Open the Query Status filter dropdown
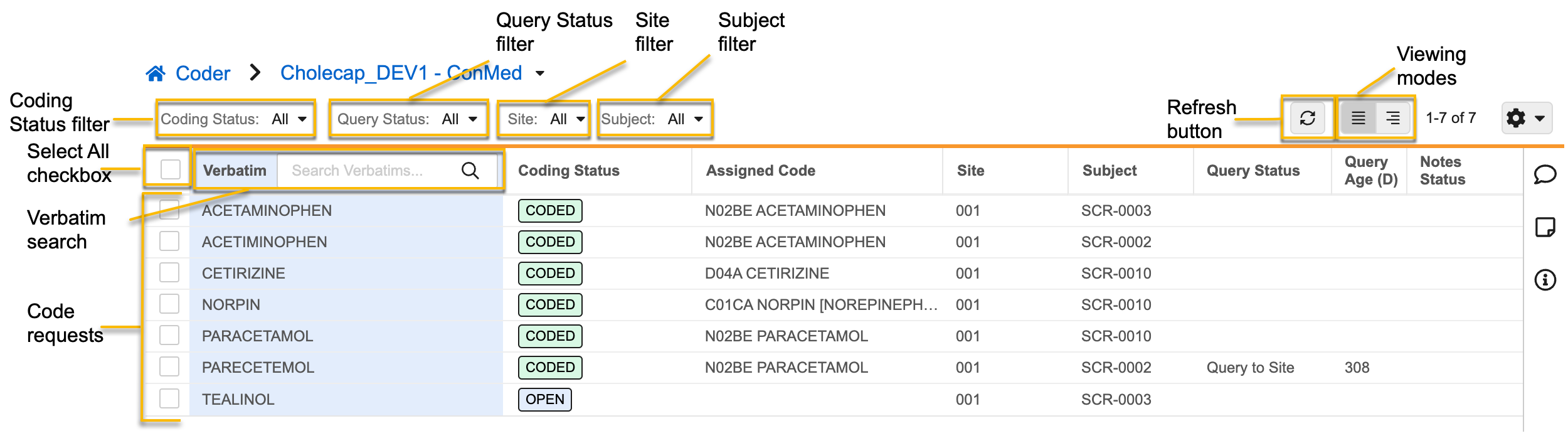 pos(408,119)
